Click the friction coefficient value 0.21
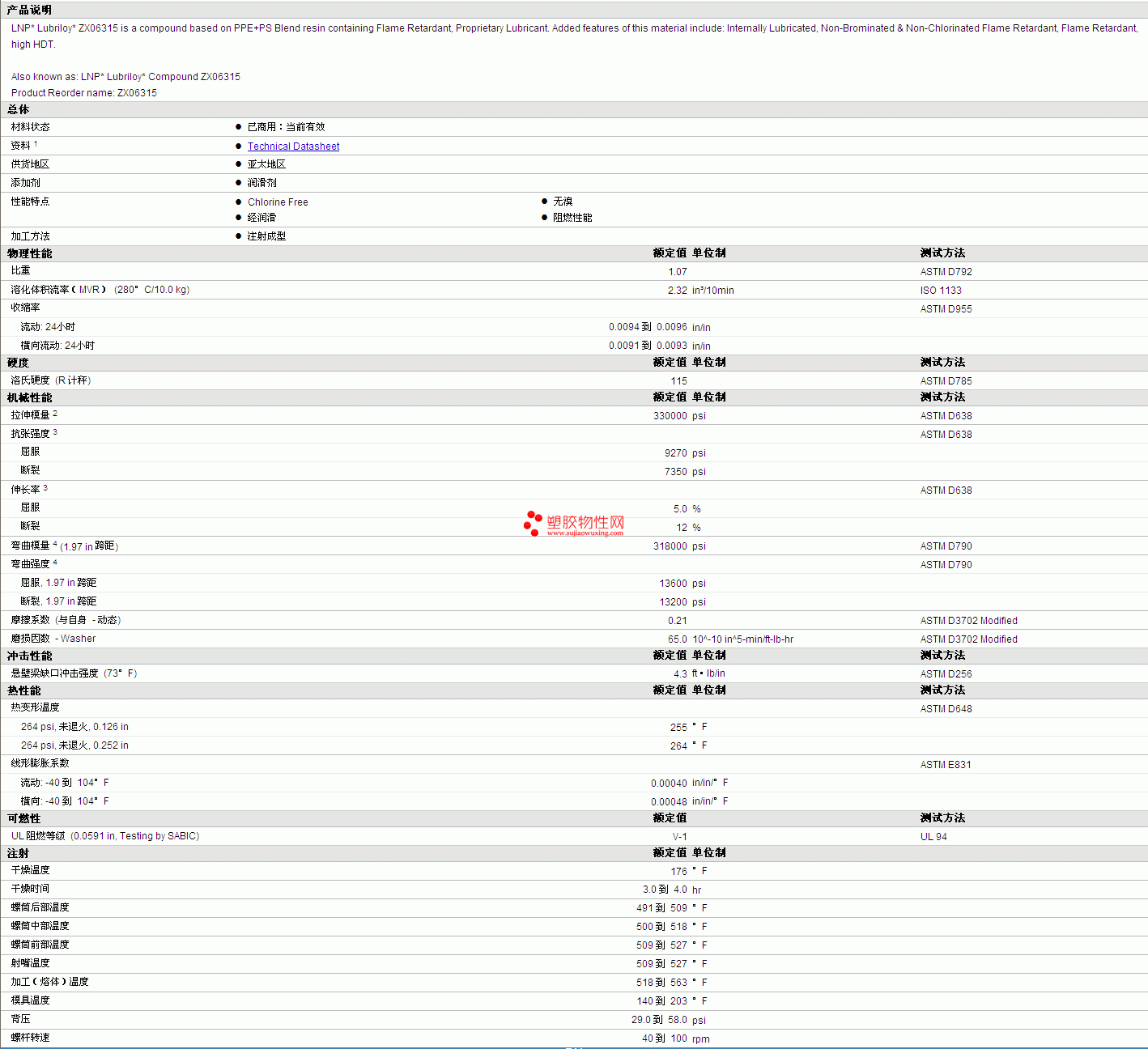 [x=678, y=621]
